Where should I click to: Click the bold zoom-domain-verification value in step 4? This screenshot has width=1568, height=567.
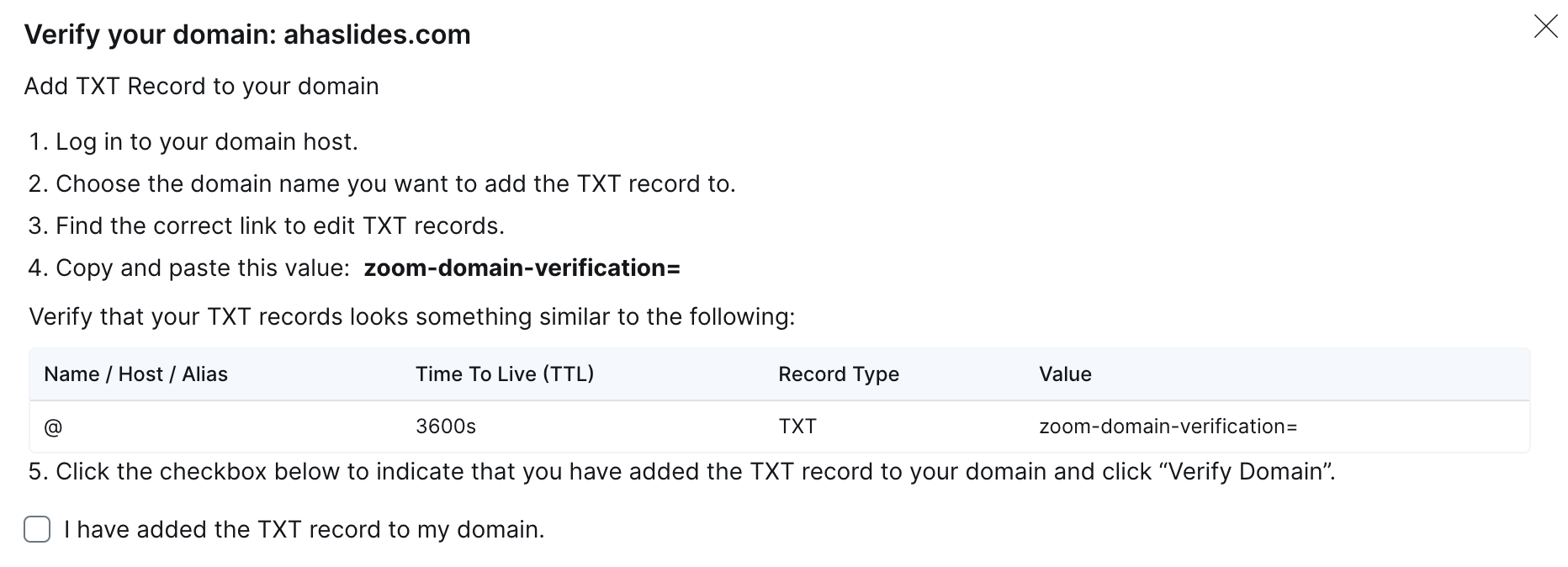point(522,268)
